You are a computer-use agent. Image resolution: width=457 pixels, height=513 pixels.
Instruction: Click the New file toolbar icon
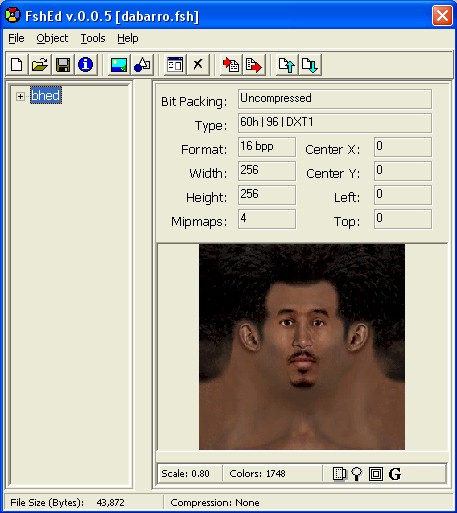click(17, 64)
